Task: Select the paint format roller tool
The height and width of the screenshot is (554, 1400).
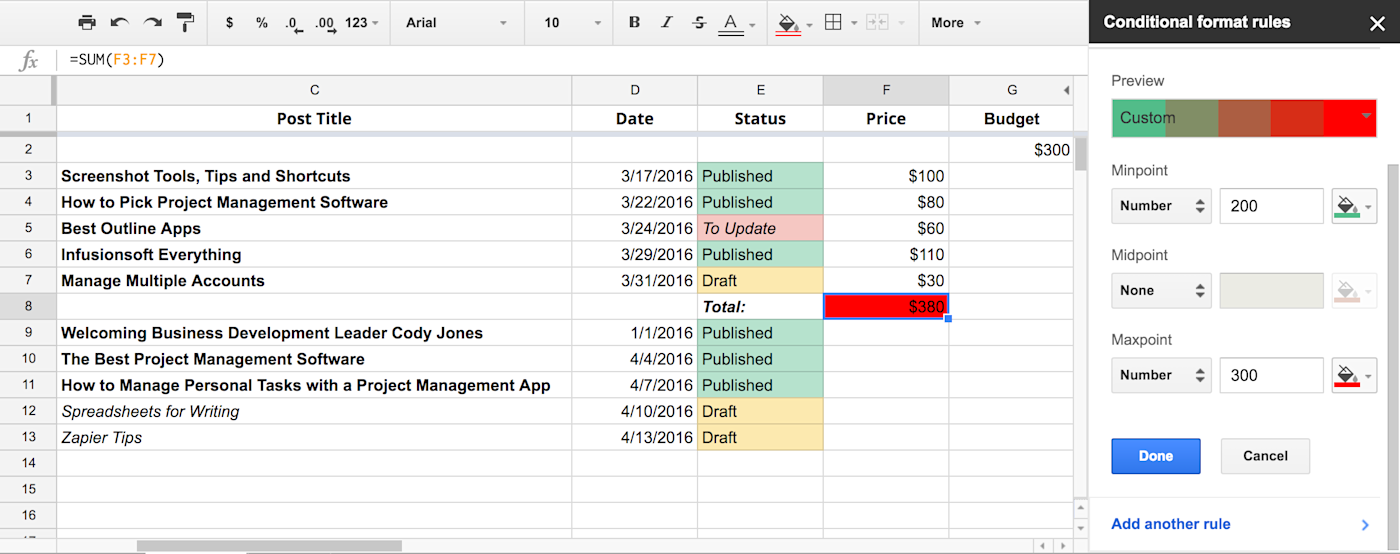Action: tap(185, 22)
